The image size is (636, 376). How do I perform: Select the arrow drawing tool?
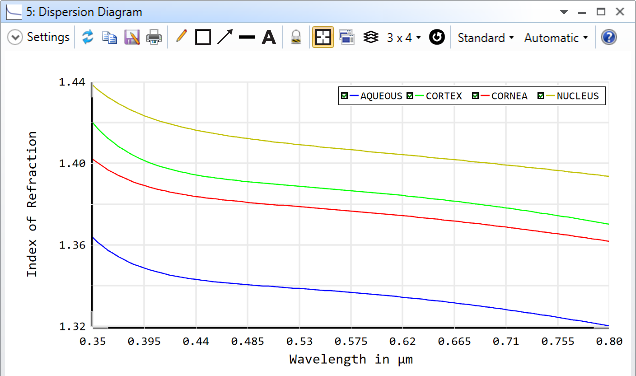[225, 37]
